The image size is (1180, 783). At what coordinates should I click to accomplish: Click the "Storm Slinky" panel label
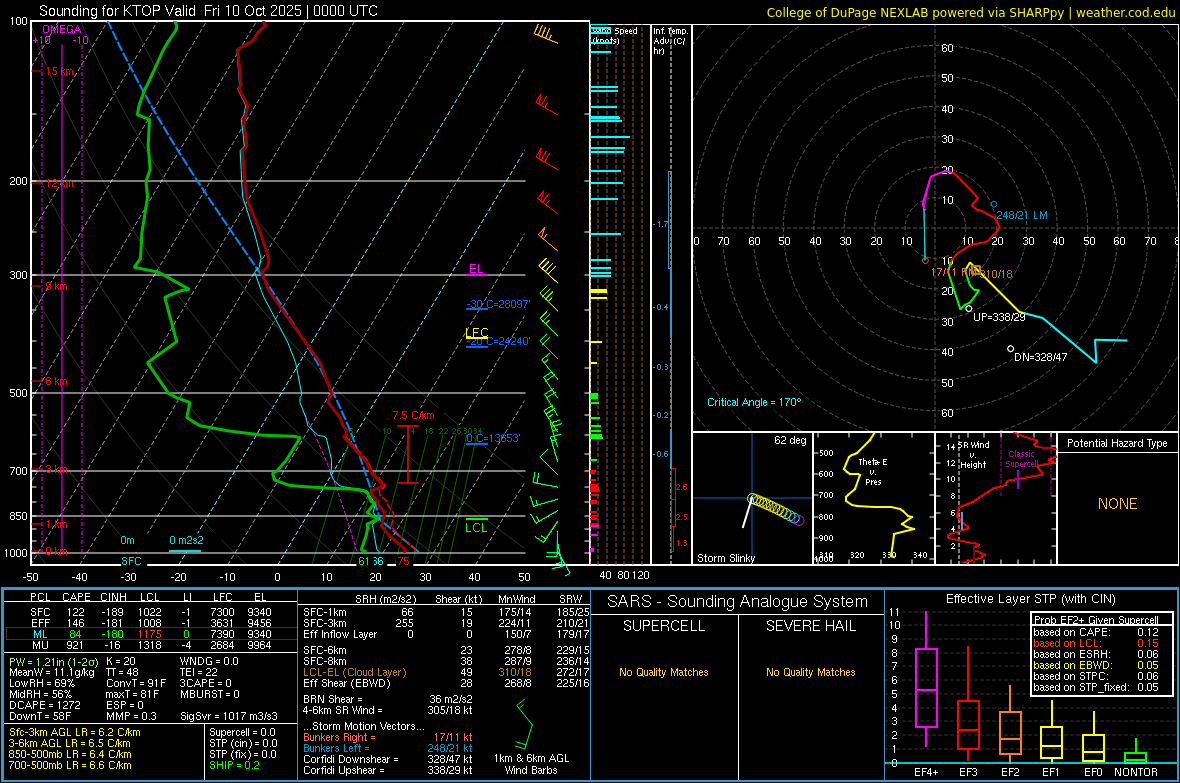pyautogui.click(x=725, y=558)
